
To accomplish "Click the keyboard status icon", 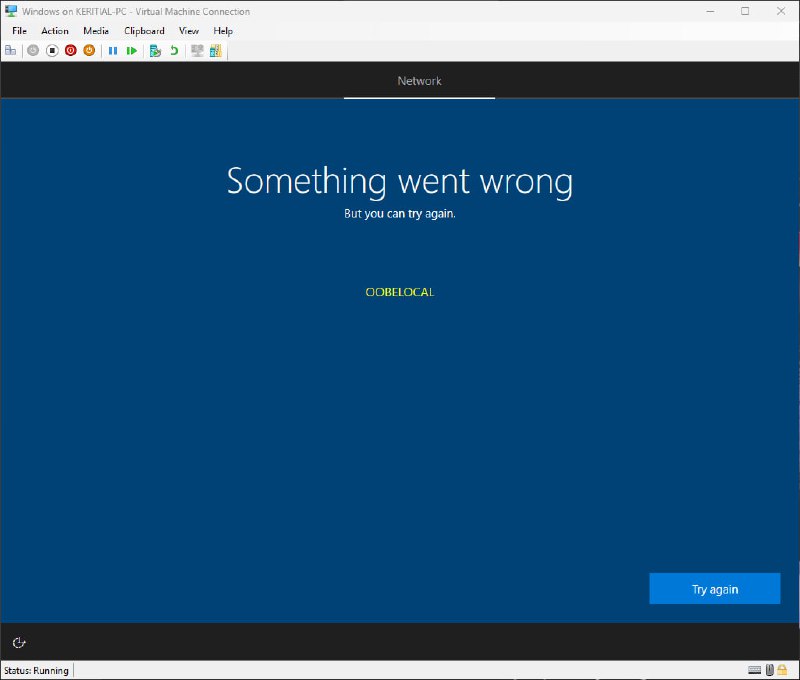I will pyautogui.click(x=753, y=670).
